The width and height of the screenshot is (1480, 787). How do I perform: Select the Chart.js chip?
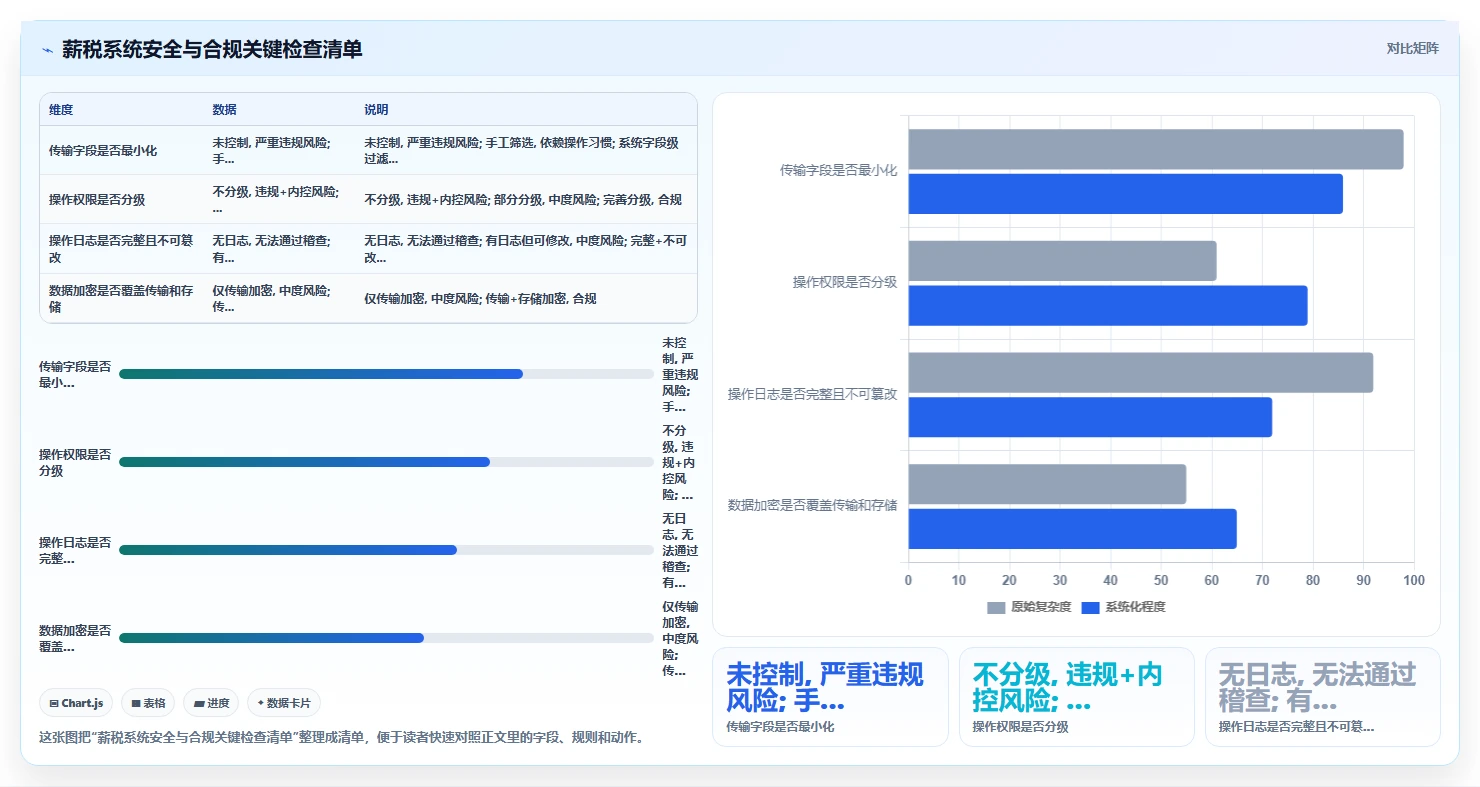point(76,703)
